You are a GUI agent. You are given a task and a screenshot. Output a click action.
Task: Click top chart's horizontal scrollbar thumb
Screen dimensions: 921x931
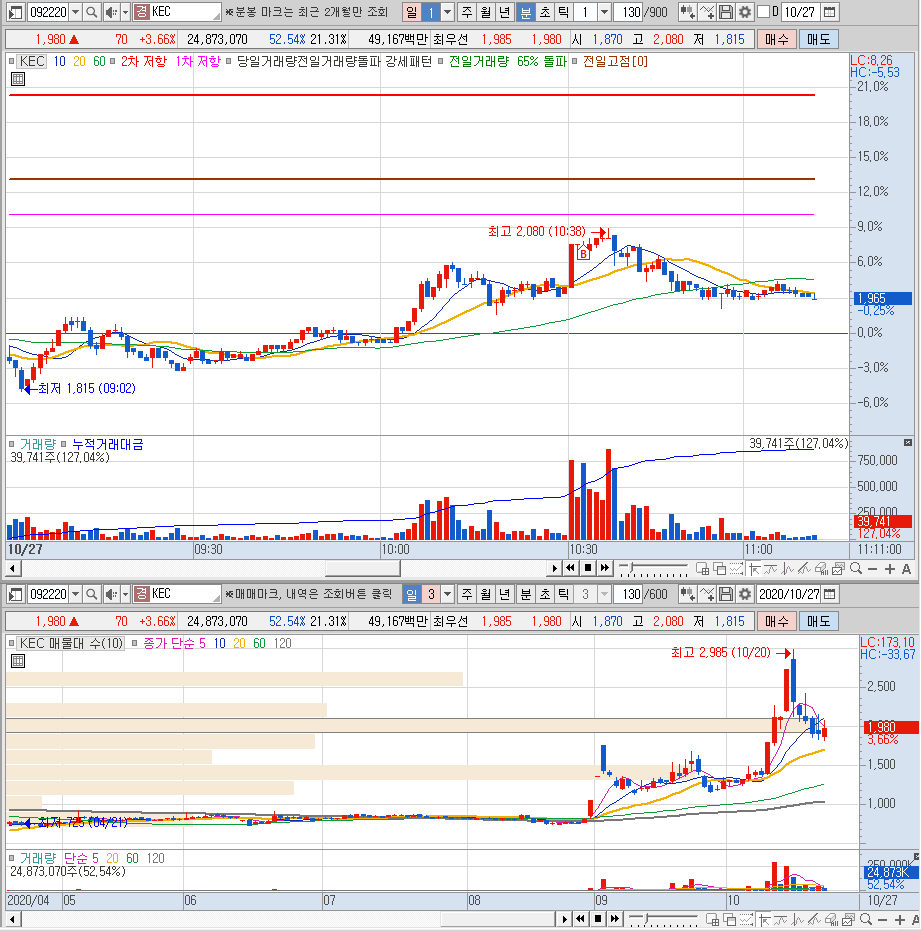pos(362,568)
